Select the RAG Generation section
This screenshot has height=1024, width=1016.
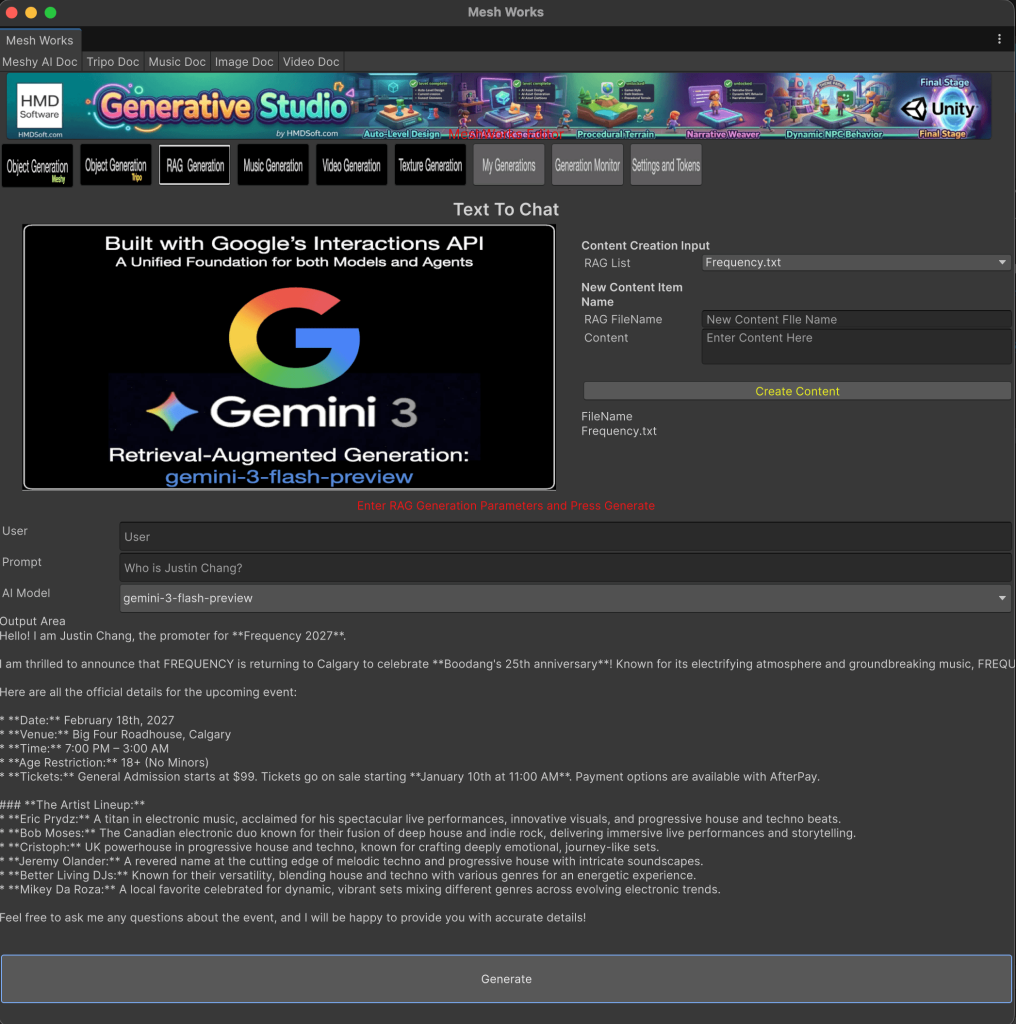[x=195, y=165]
